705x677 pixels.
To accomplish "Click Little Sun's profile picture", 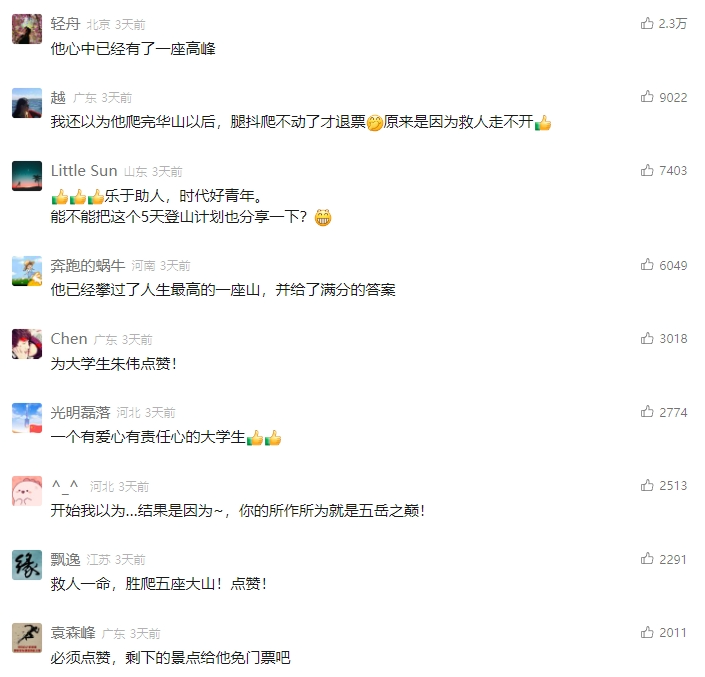I will (27, 176).
